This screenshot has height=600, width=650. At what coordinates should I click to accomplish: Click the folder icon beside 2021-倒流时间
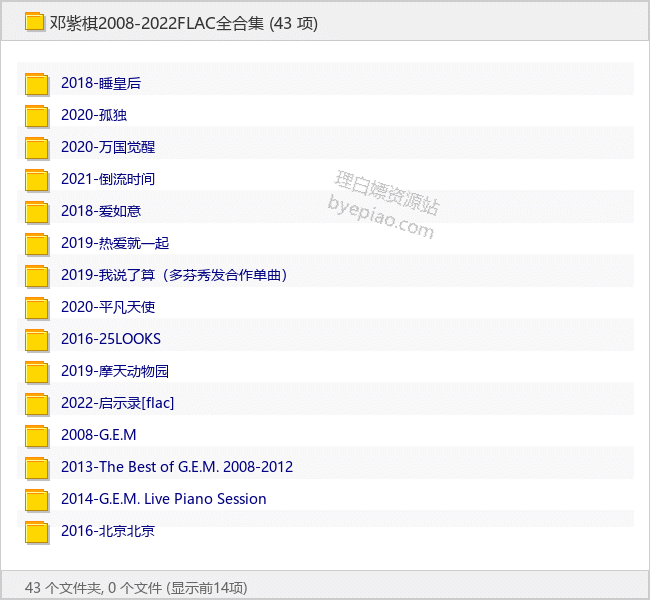[37, 180]
